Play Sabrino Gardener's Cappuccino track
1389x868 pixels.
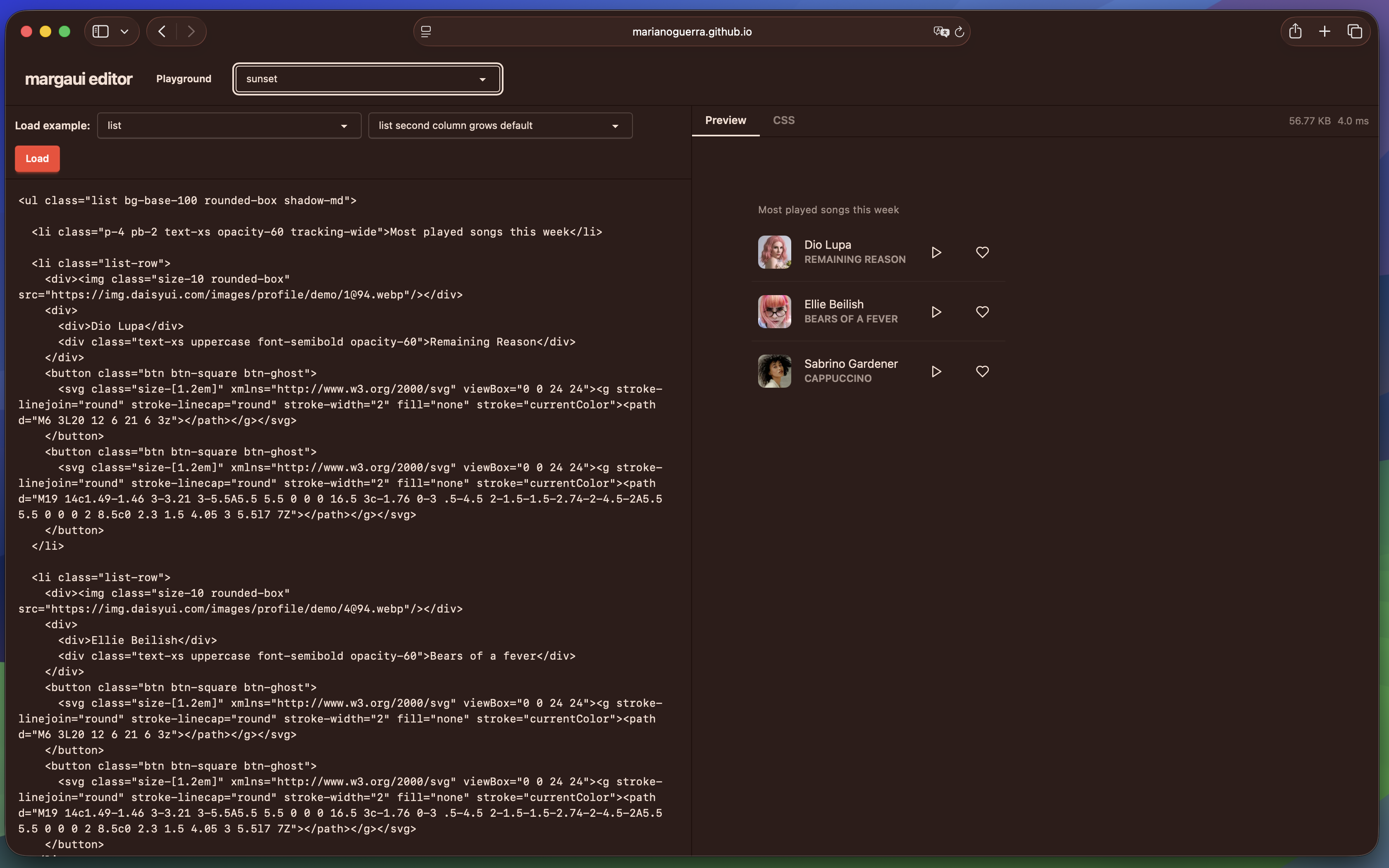coord(936,372)
